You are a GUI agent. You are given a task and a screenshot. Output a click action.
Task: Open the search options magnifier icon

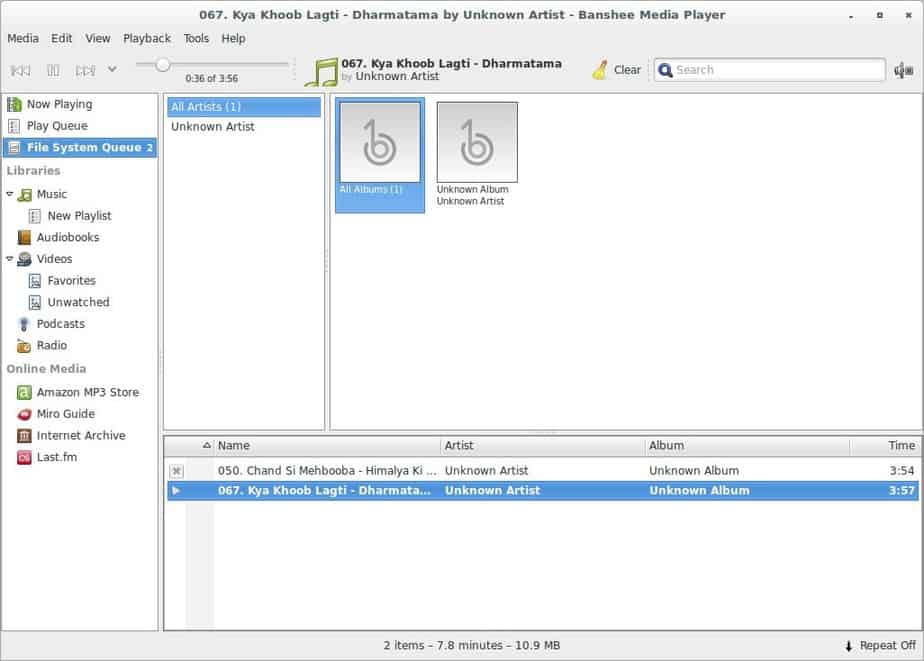tap(665, 70)
